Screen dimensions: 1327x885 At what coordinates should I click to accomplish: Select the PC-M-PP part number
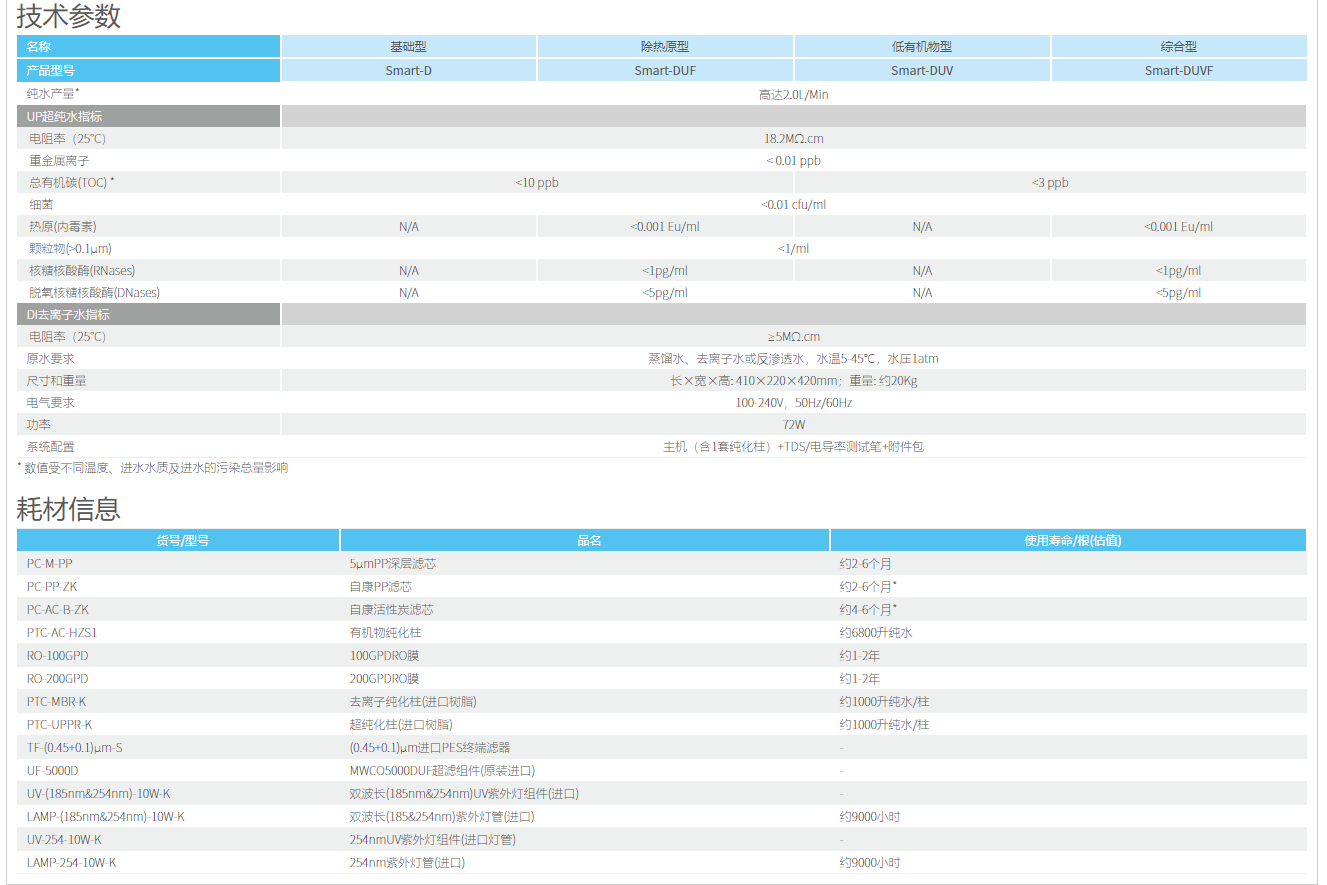point(50,564)
